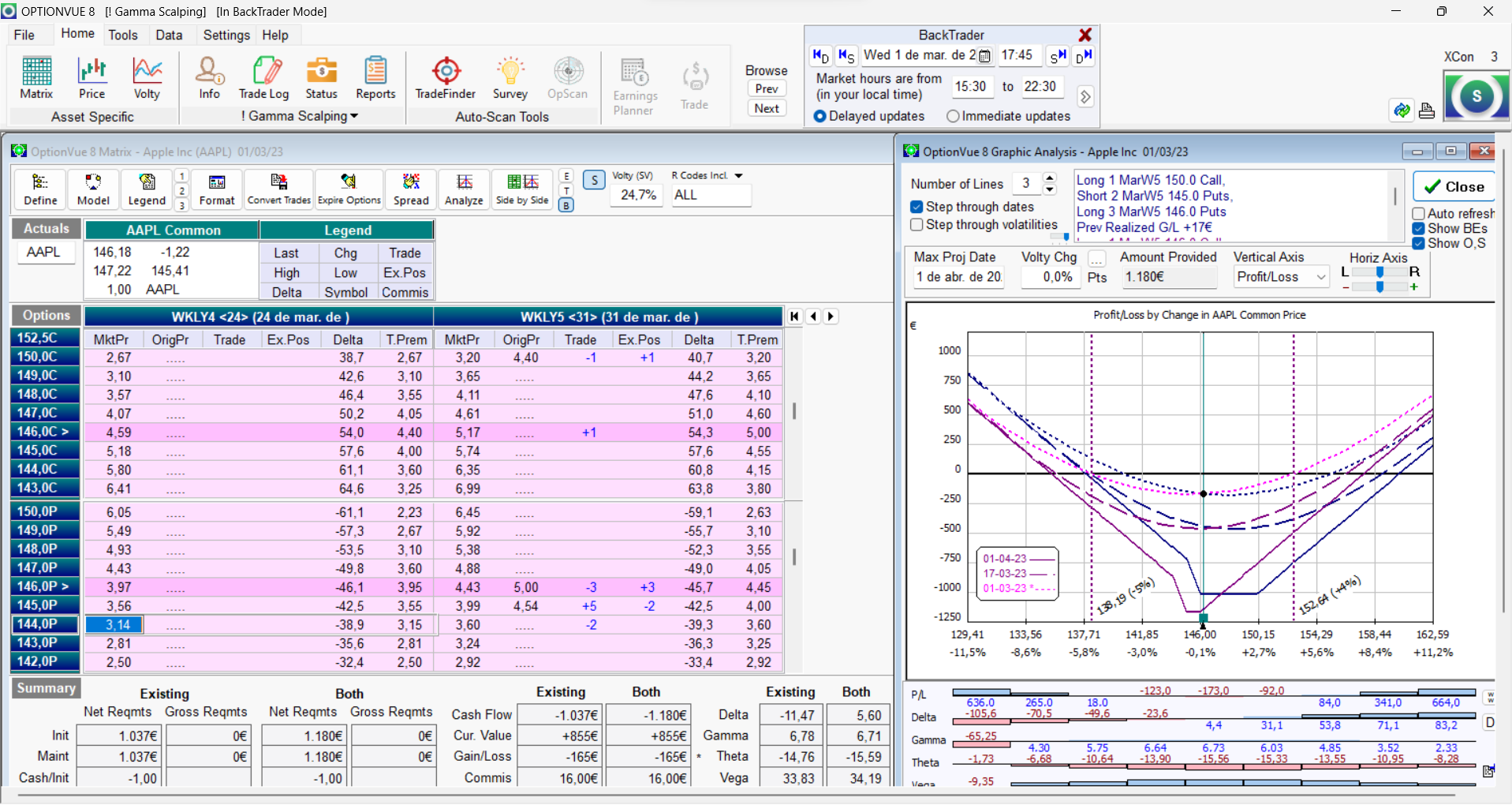Expand BackTrader panel with chevron arrow
This screenshot has width=1512, height=805.
1085,96
